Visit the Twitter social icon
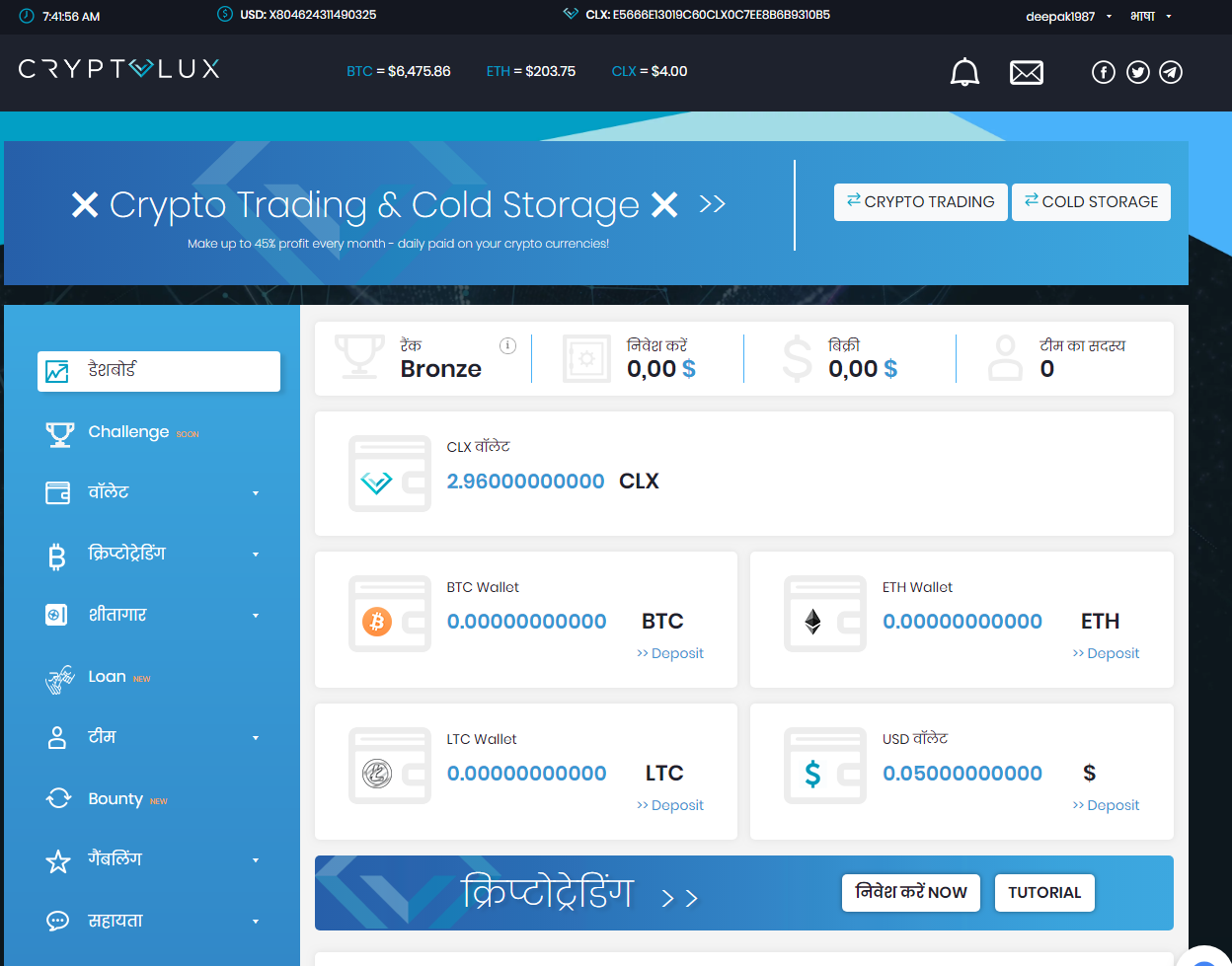This screenshot has width=1232, height=966. point(1138,72)
